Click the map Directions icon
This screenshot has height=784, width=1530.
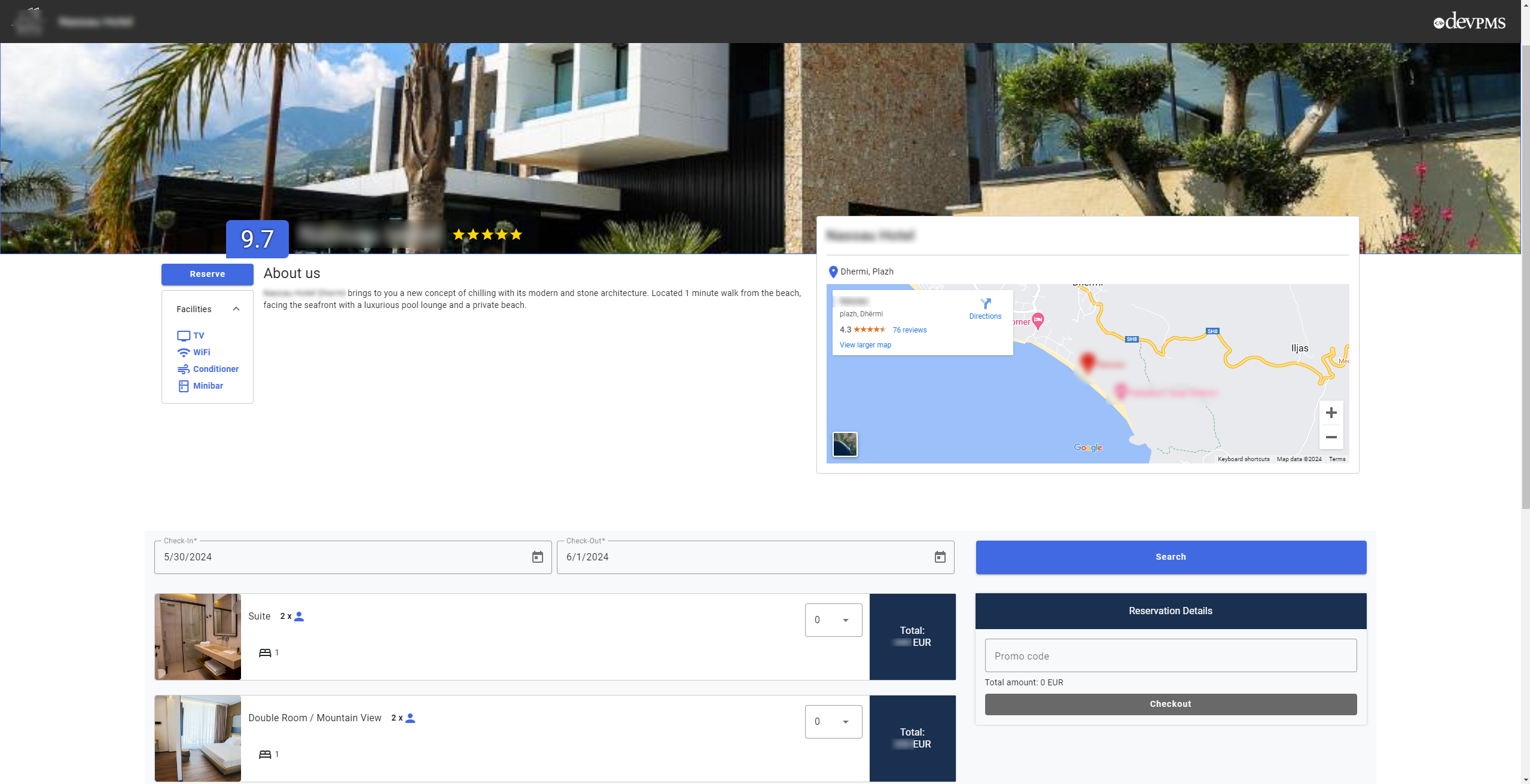[x=985, y=304]
